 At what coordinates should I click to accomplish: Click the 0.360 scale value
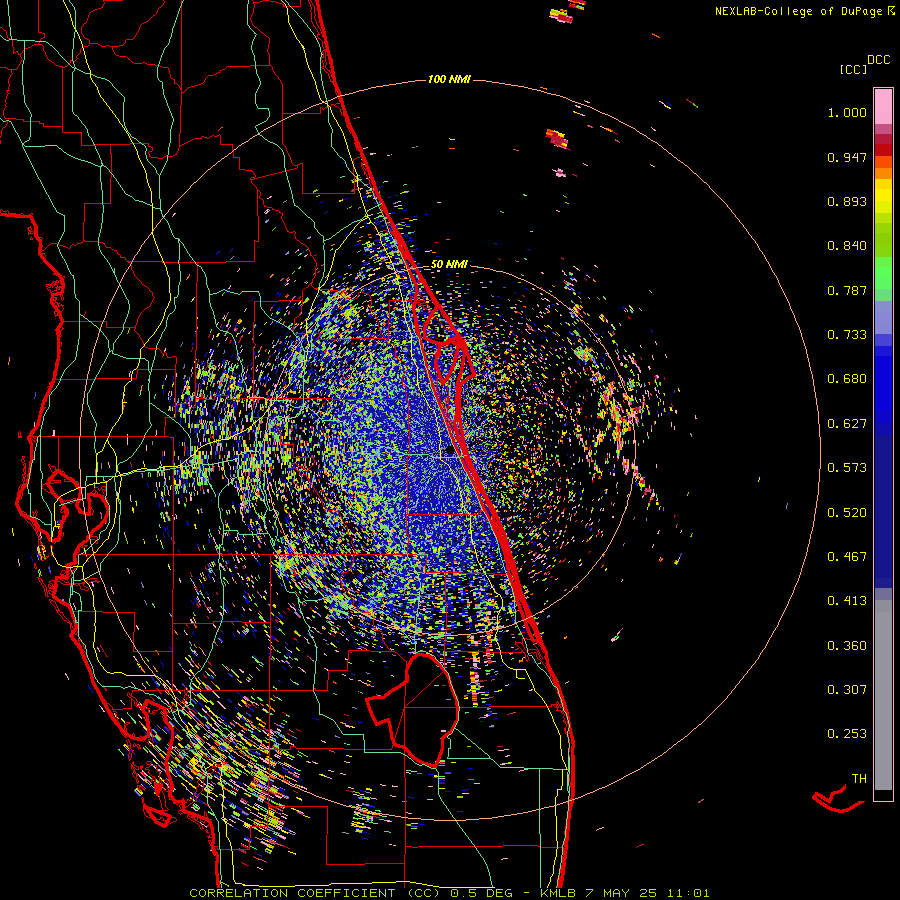click(847, 646)
